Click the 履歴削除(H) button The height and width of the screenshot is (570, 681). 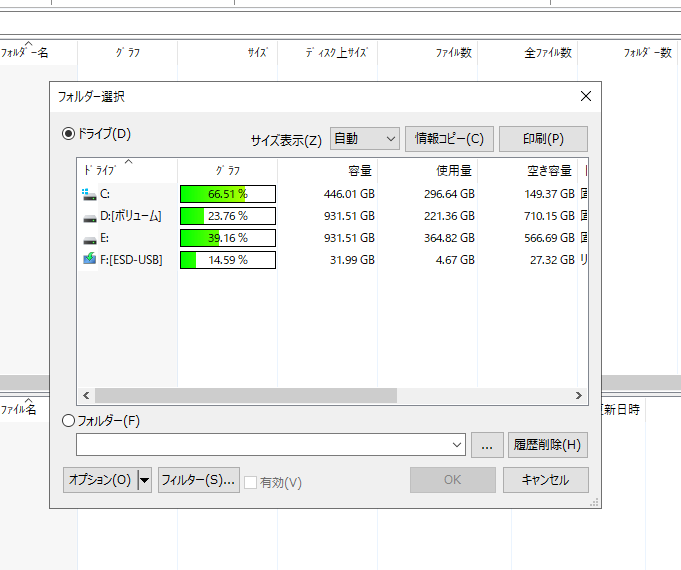click(x=546, y=445)
